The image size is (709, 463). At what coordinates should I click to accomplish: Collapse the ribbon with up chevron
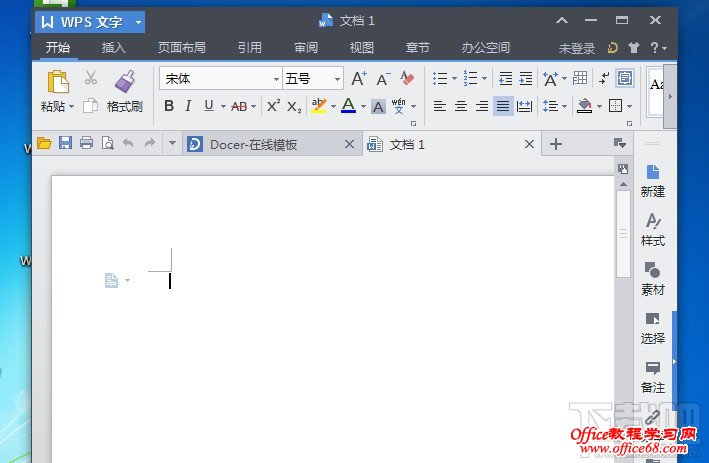coord(562,20)
